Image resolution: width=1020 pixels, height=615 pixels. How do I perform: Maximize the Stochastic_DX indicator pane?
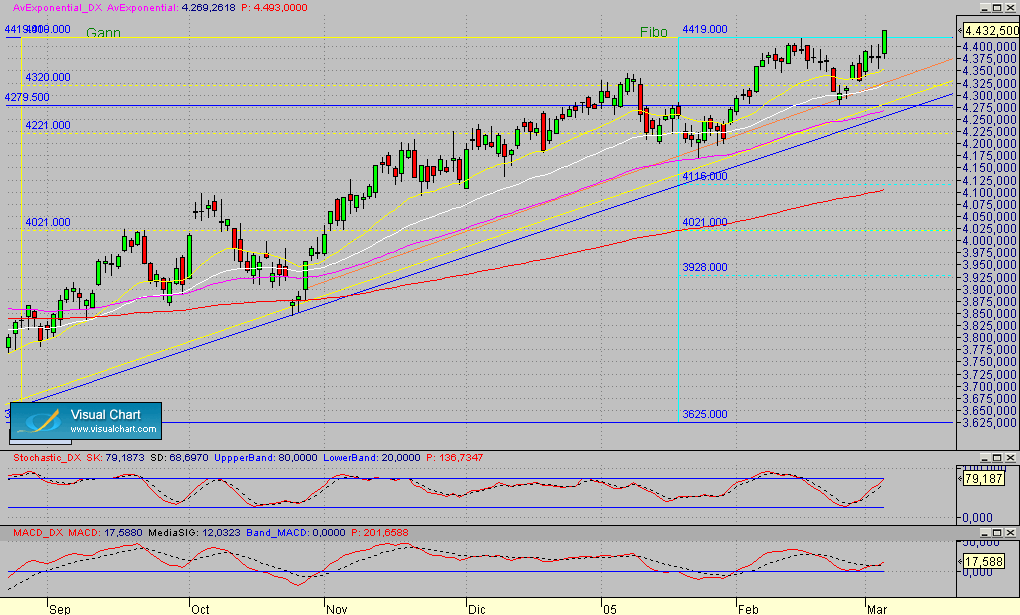(997, 458)
